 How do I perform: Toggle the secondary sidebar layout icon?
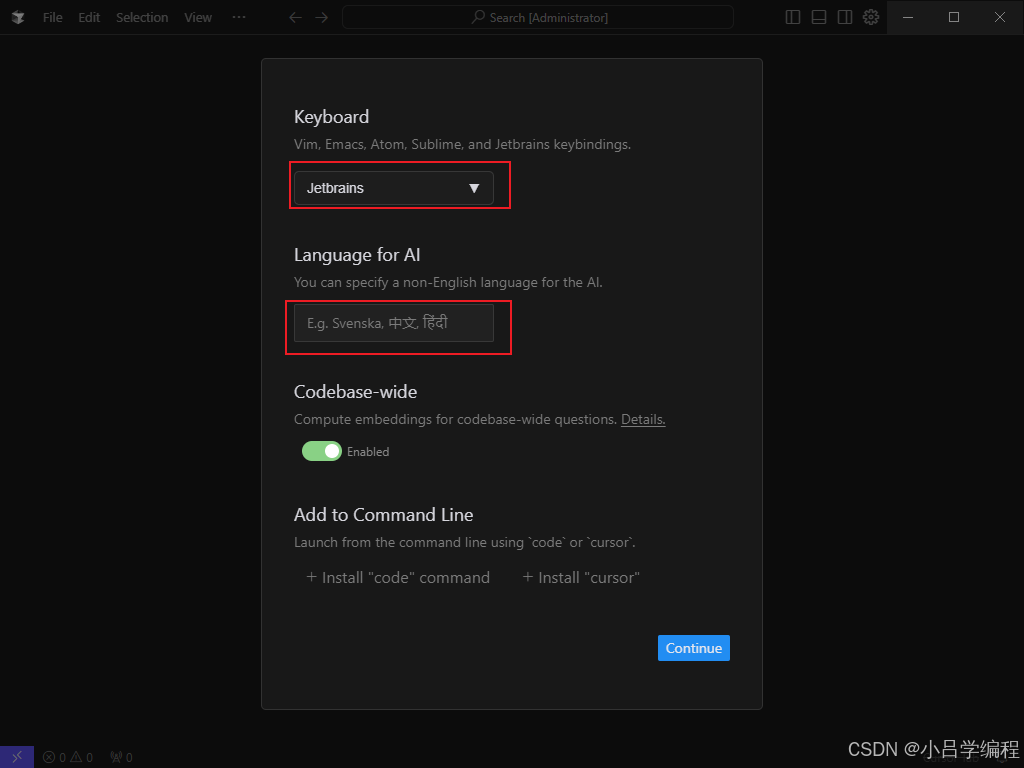[845, 17]
